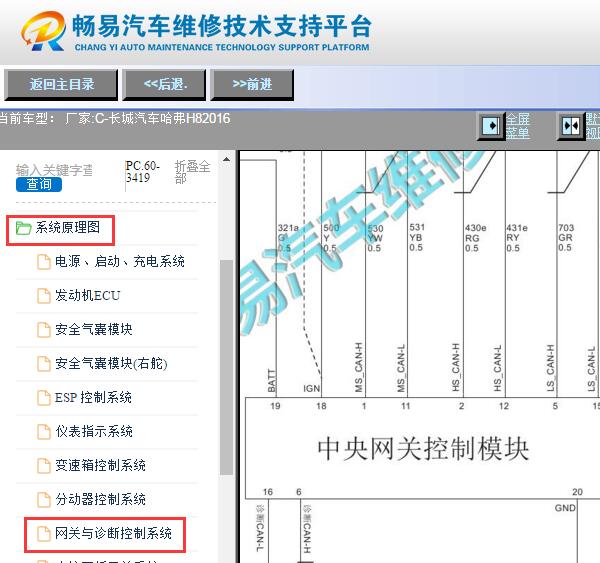
Task: Select the 分动器控制系统 entry
Action: click(100, 499)
